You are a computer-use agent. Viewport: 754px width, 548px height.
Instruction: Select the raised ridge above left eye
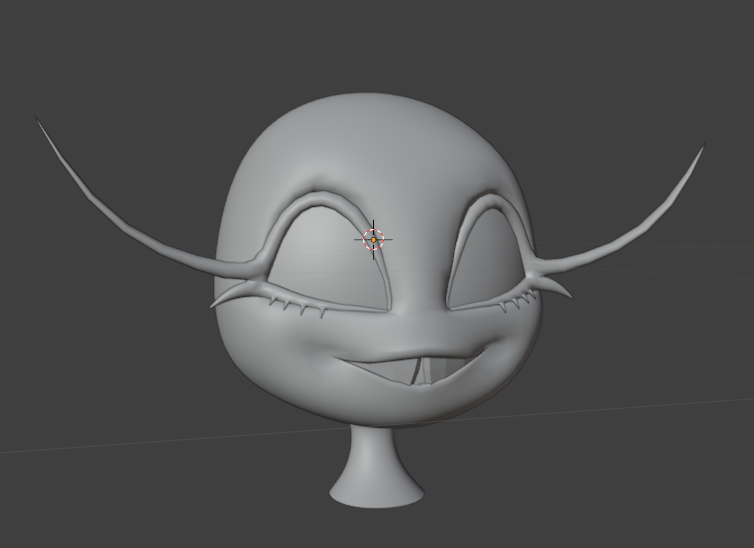coord(322,201)
